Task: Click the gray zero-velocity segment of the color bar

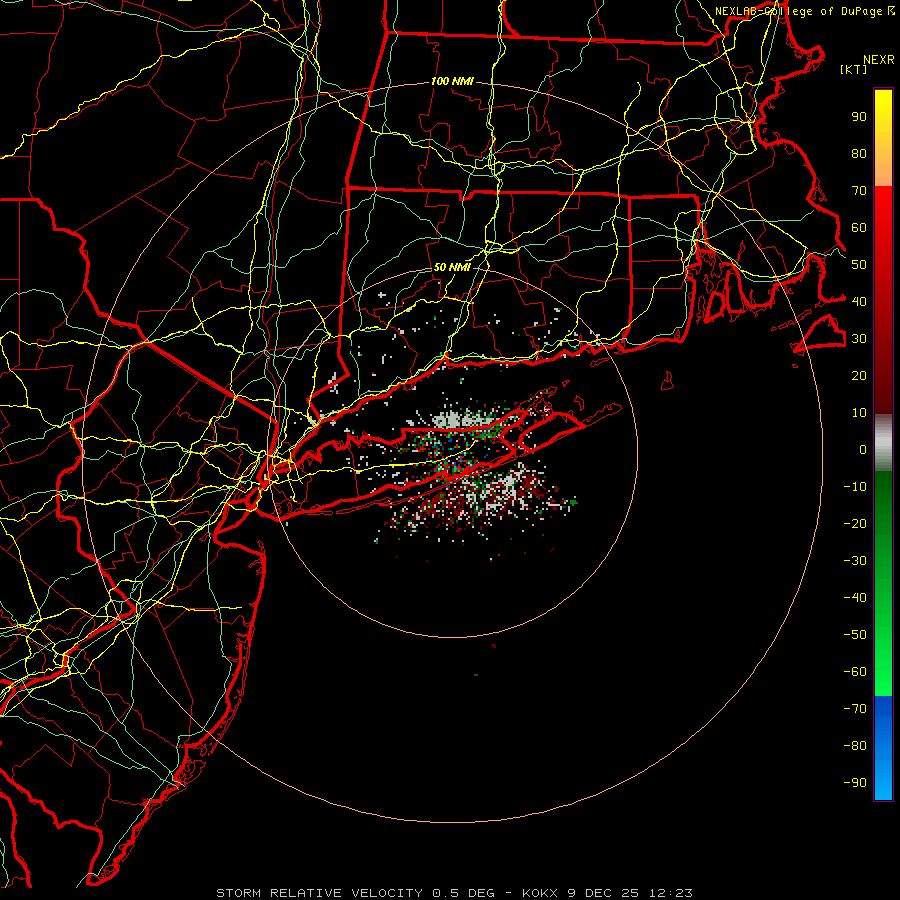Action: tap(883, 443)
